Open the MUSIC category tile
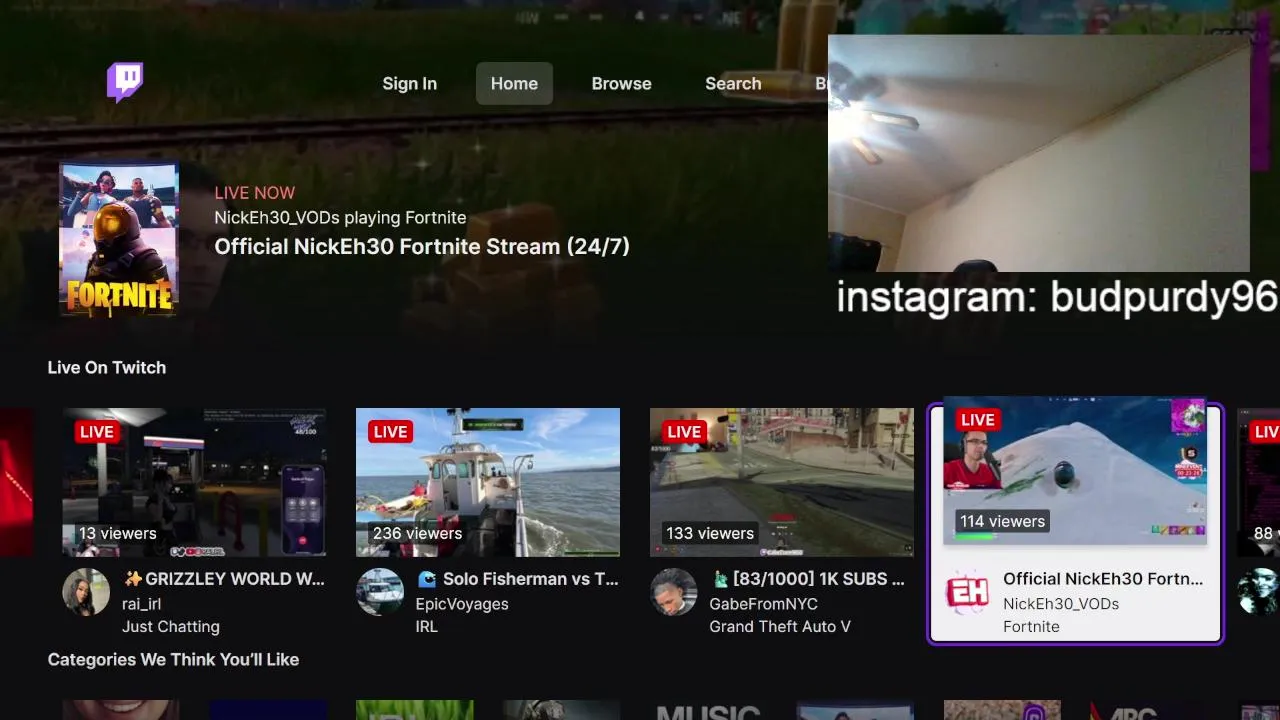This screenshot has height=720, width=1280. point(708,710)
